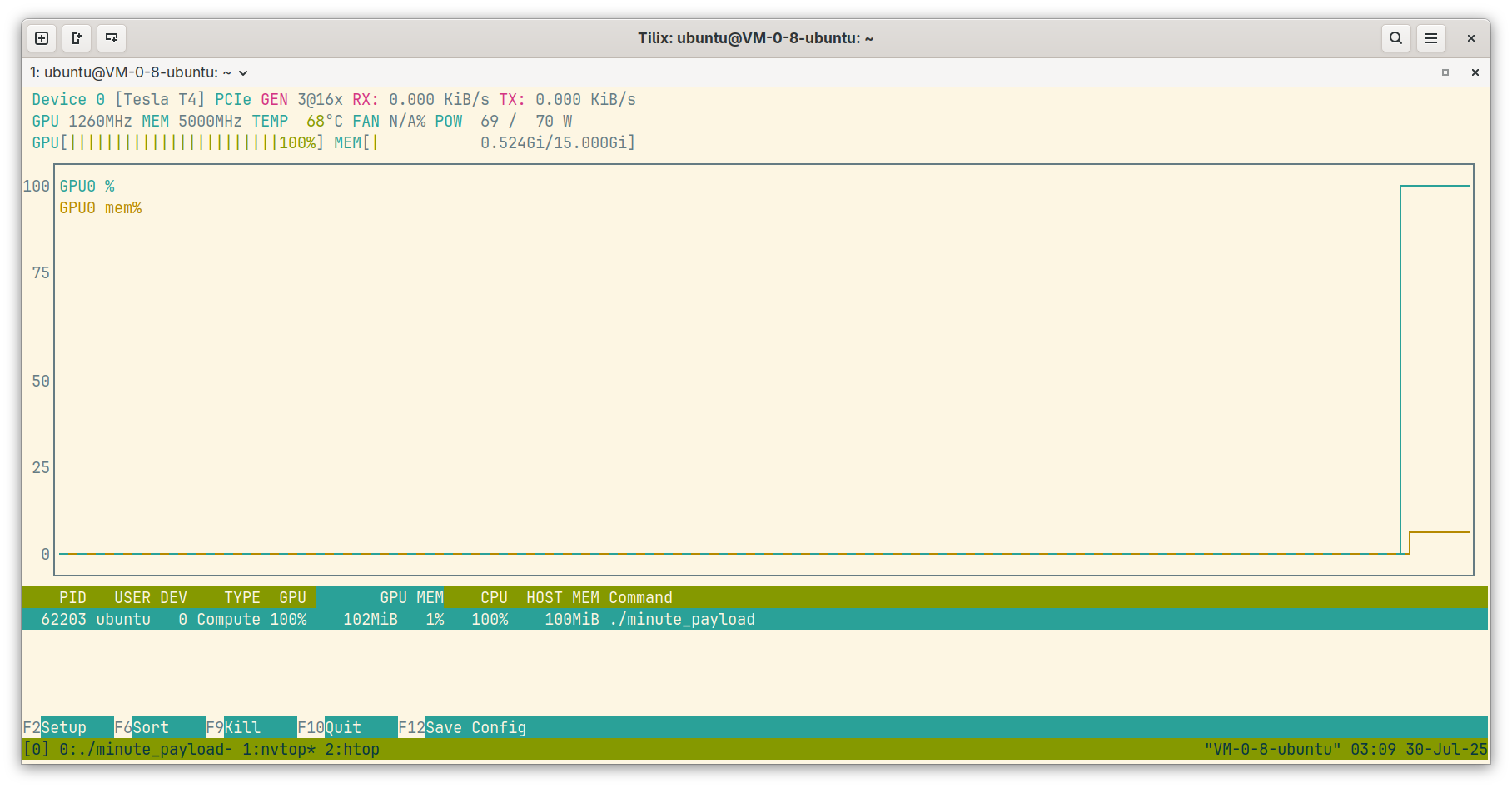This screenshot has width=1512, height=788.
Task: Expand the session title dropdown chevron
Action: point(241,72)
